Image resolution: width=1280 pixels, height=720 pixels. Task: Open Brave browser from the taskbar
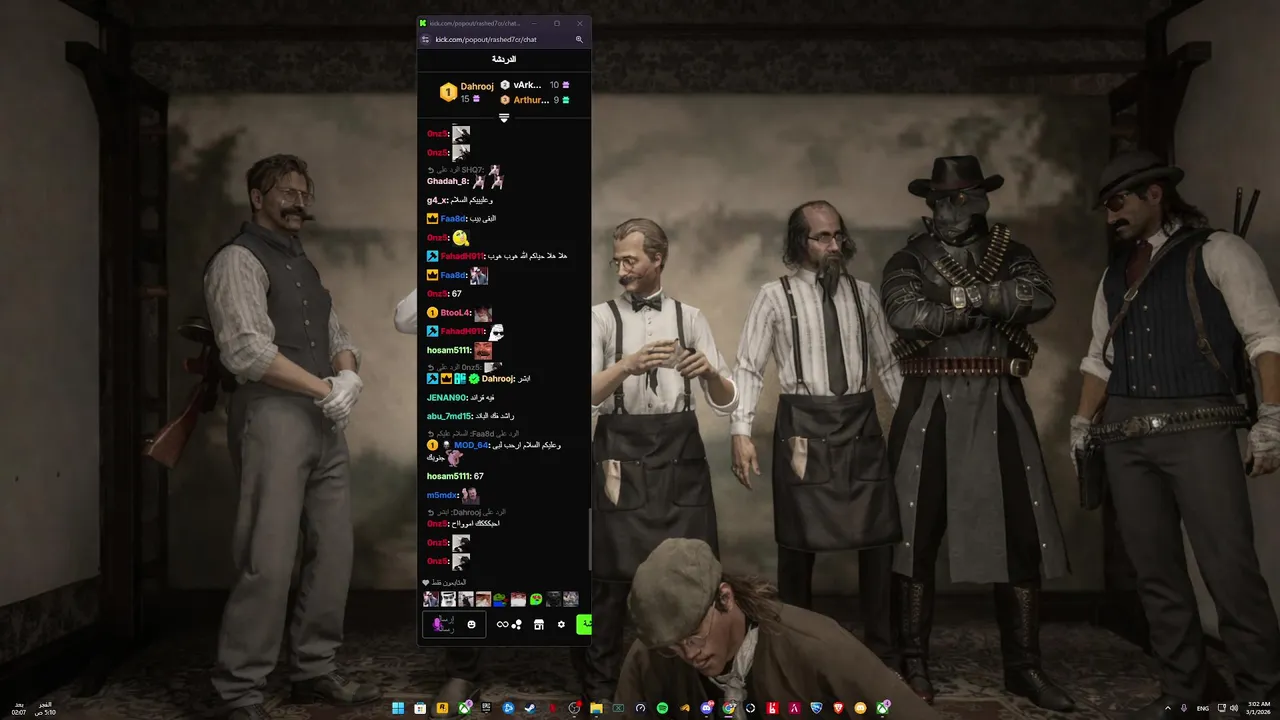838,708
